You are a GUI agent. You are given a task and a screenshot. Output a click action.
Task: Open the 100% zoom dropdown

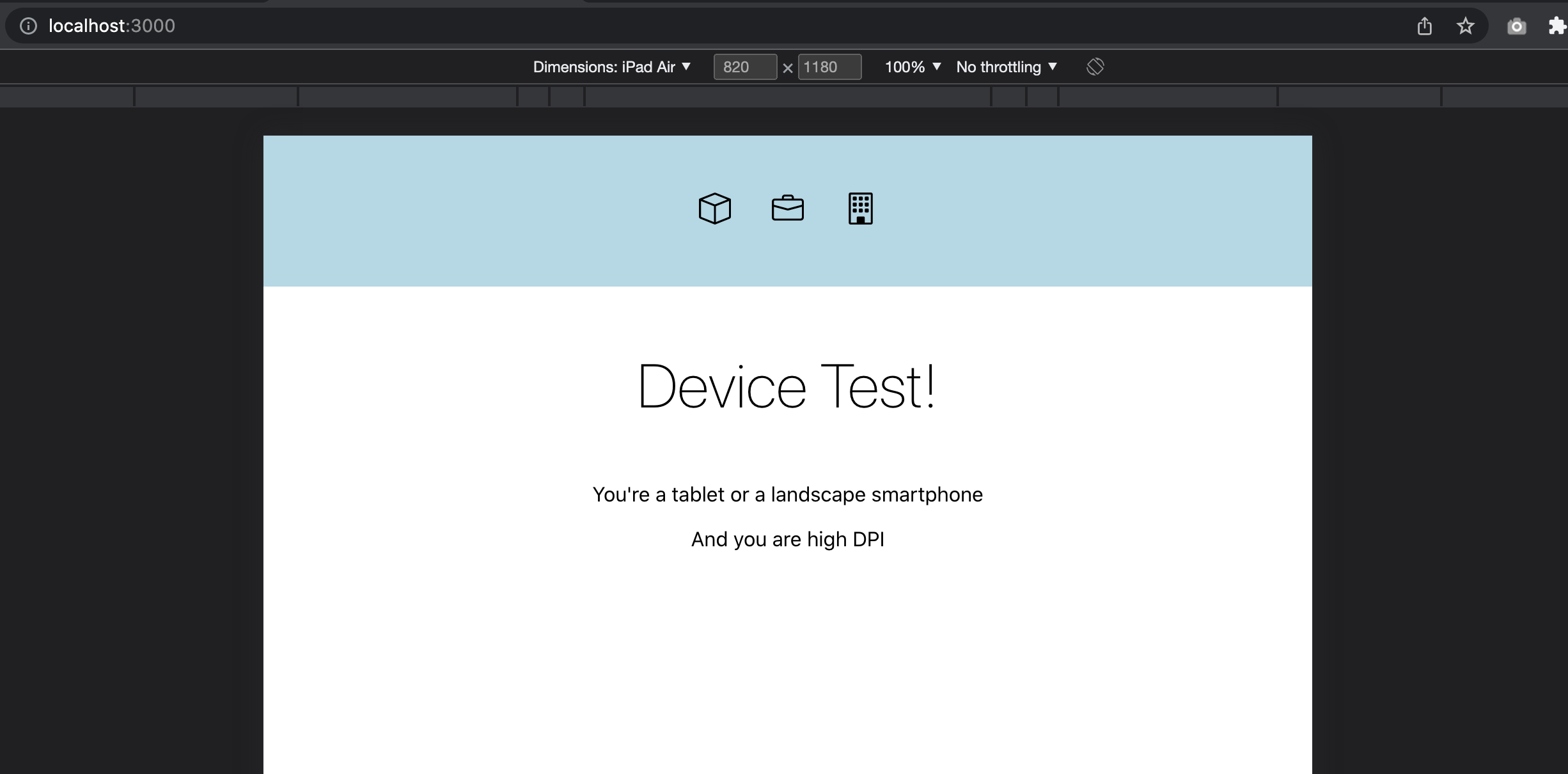pos(913,67)
